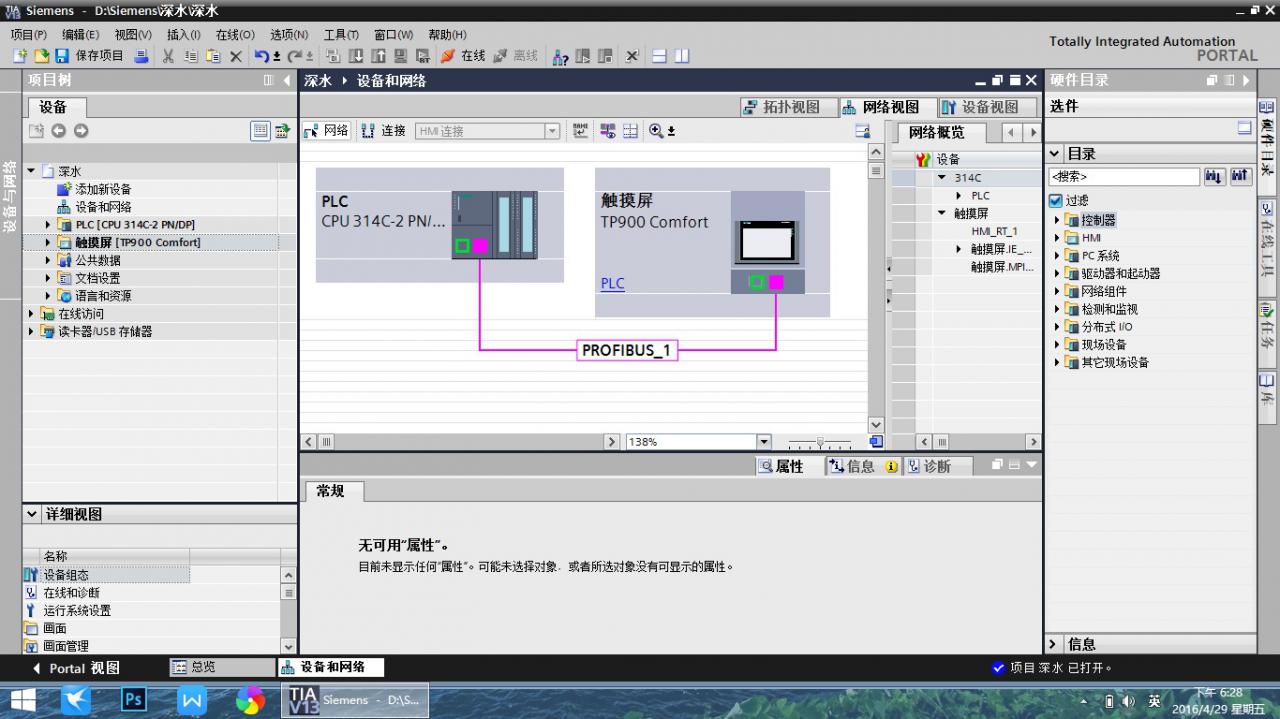Screen dimensions: 1280x719
Task: Expand the PLC [CPU 314C-2 PN/DP] node
Action: pyautogui.click(x=47, y=225)
